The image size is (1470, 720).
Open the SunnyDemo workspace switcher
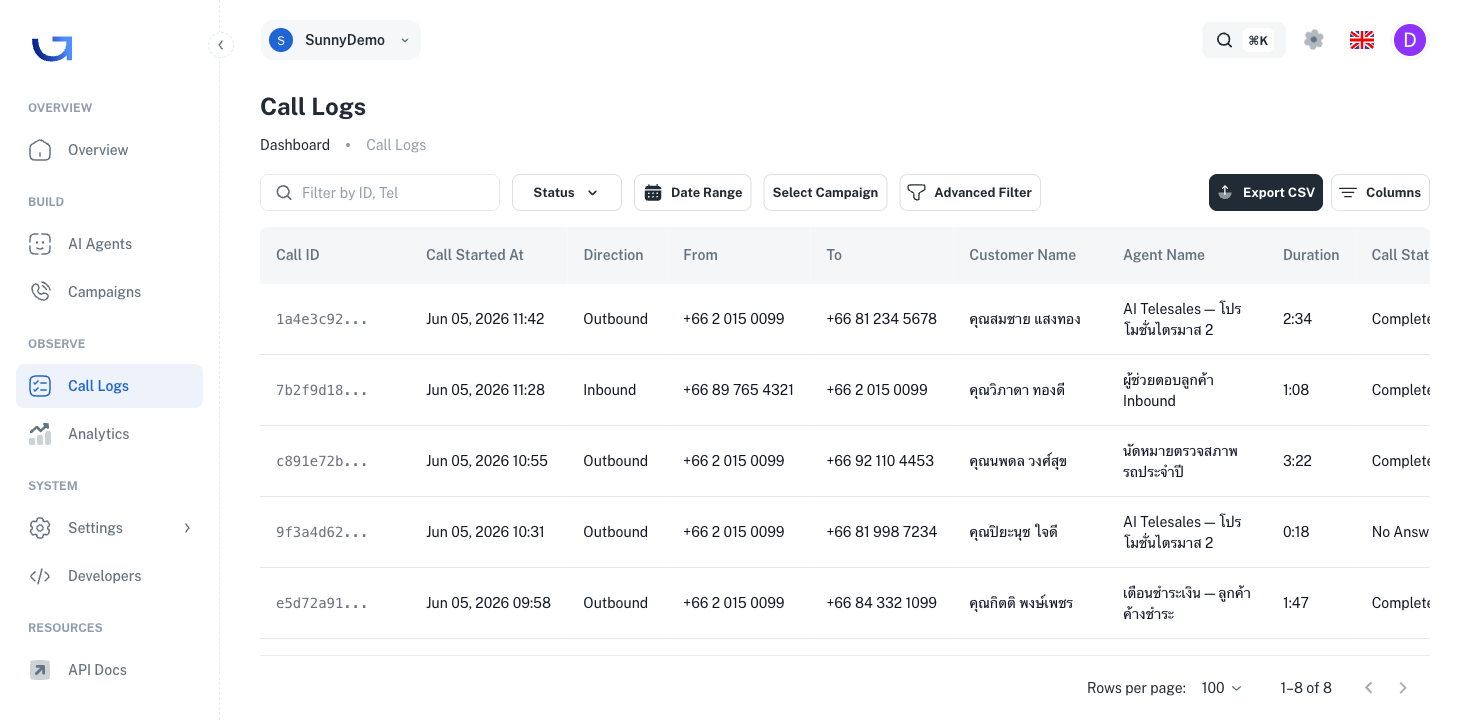(x=340, y=40)
